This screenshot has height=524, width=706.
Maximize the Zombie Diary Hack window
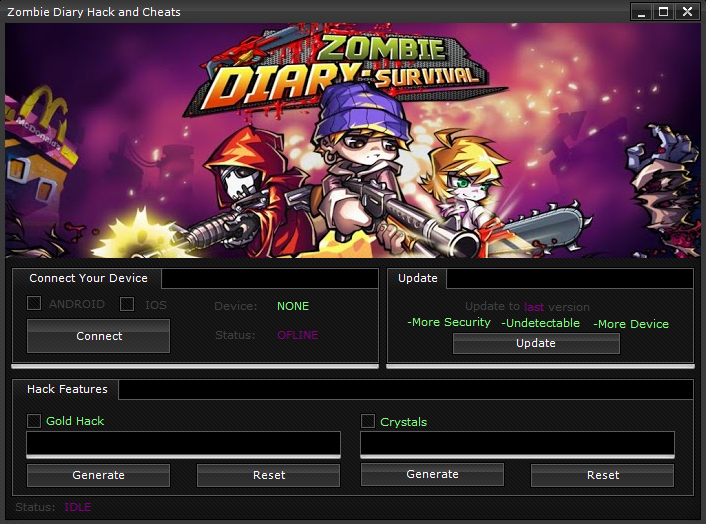[664, 12]
